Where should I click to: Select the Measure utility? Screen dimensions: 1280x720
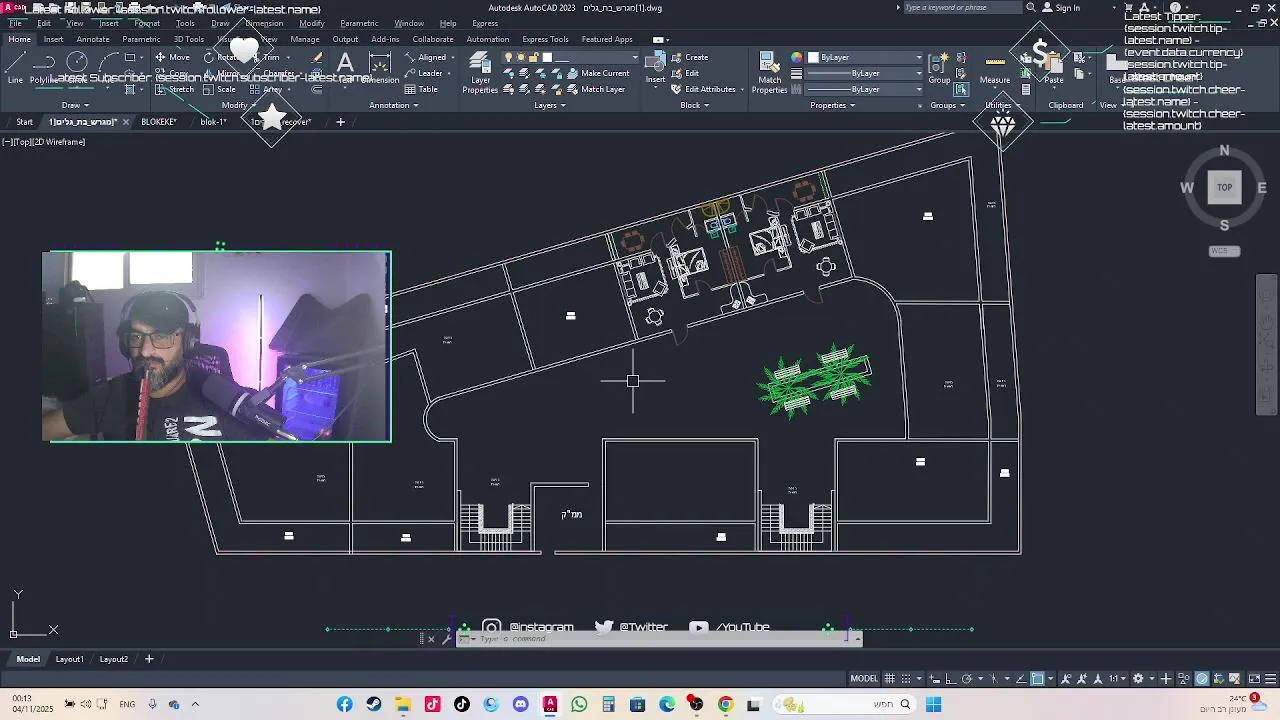coord(994,68)
